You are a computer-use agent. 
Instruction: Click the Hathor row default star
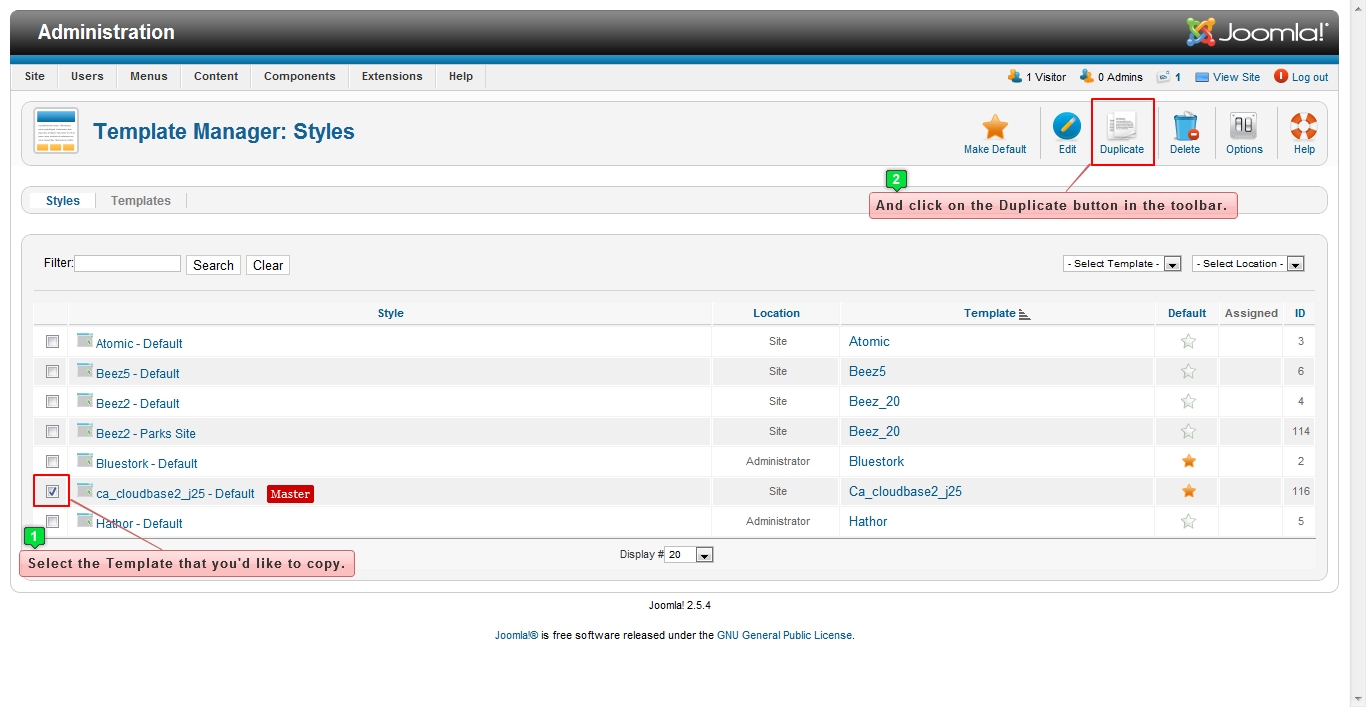pyautogui.click(x=1188, y=521)
